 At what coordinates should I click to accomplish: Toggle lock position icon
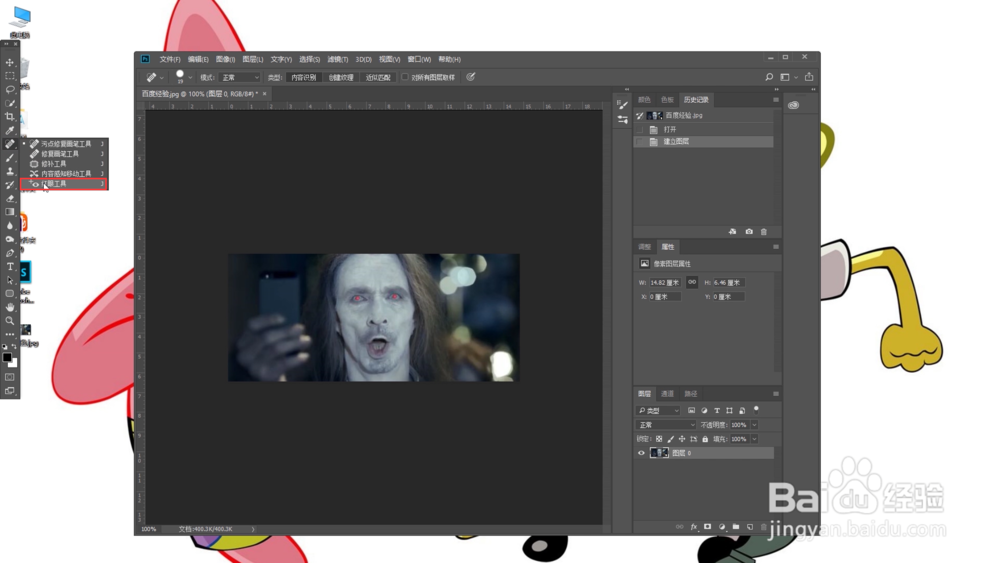coord(682,439)
